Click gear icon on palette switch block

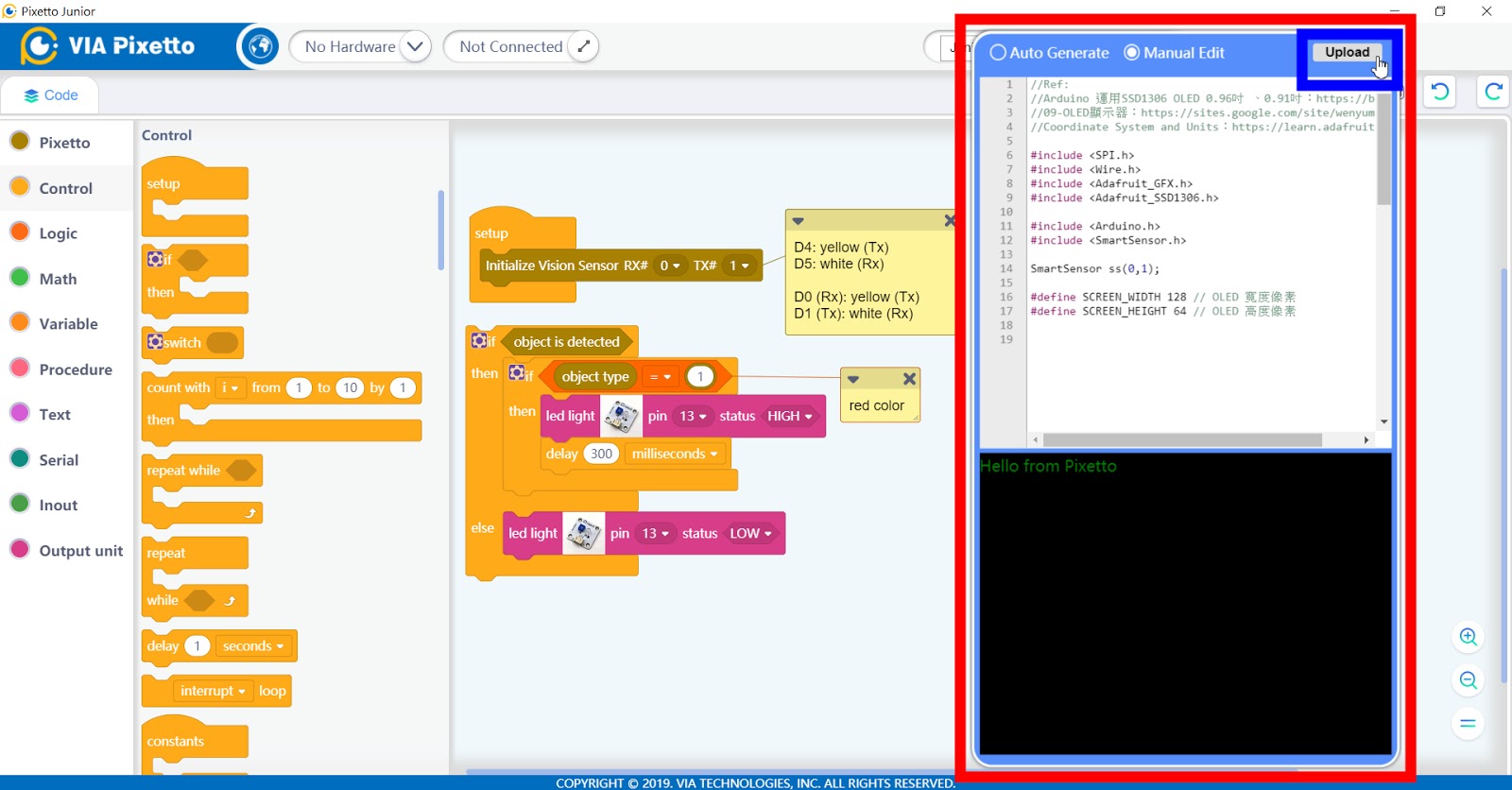tap(155, 342)
